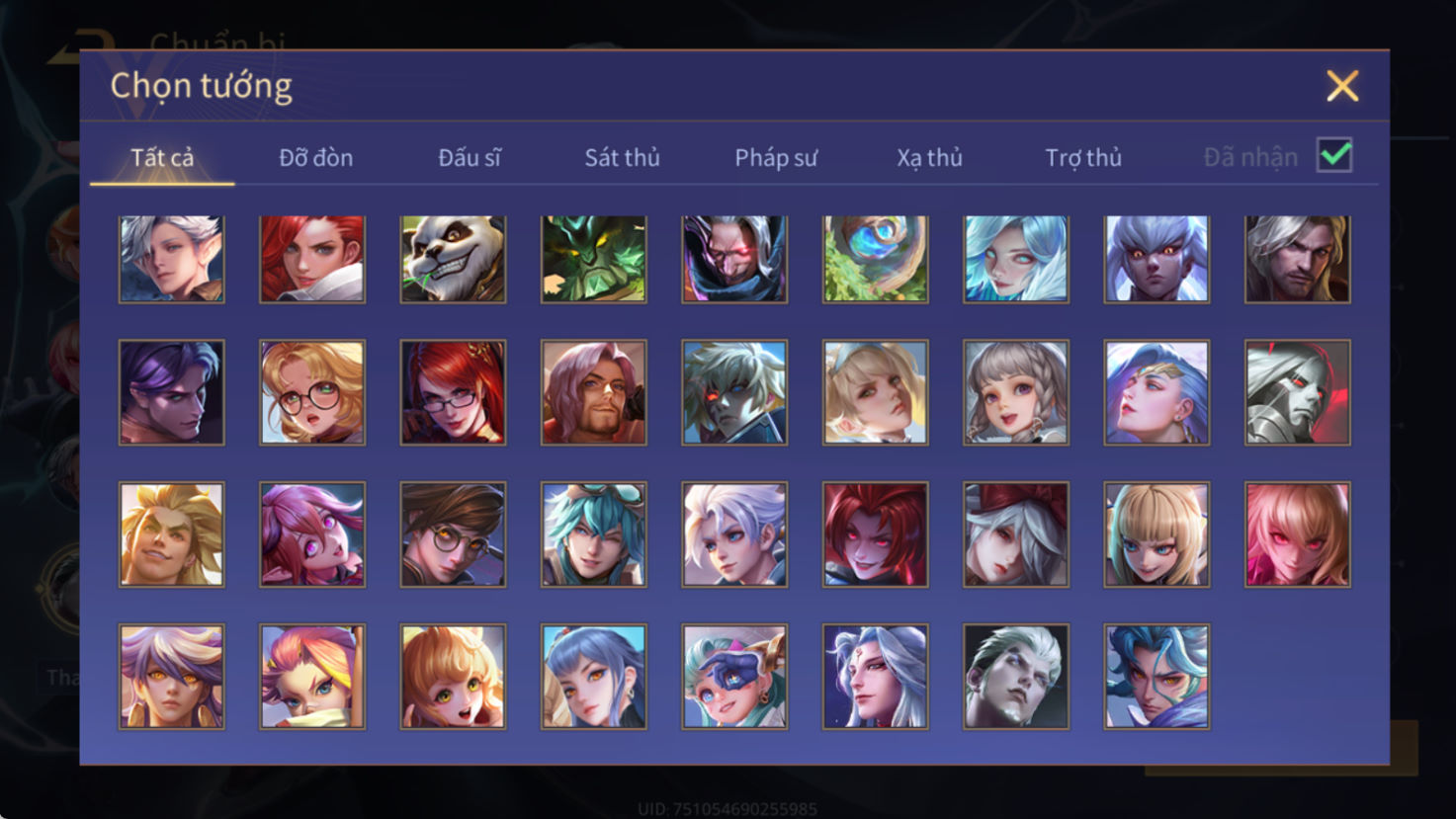Select the panda hero portrait

[x=453, y=259]
